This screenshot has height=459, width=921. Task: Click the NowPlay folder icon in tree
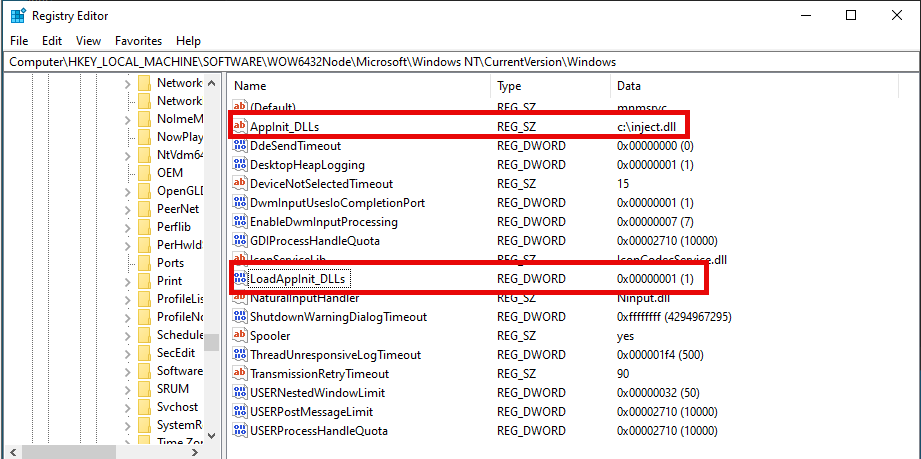coord(144,138)
